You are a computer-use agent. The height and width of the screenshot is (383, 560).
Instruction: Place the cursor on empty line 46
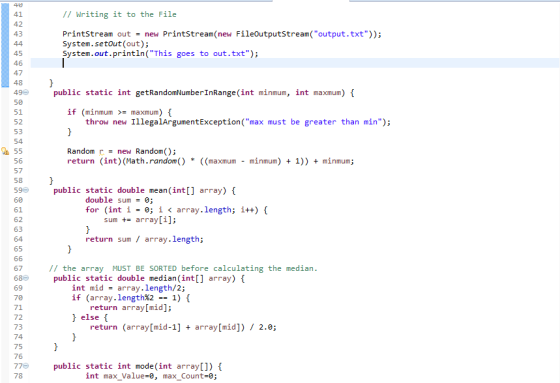295,63
